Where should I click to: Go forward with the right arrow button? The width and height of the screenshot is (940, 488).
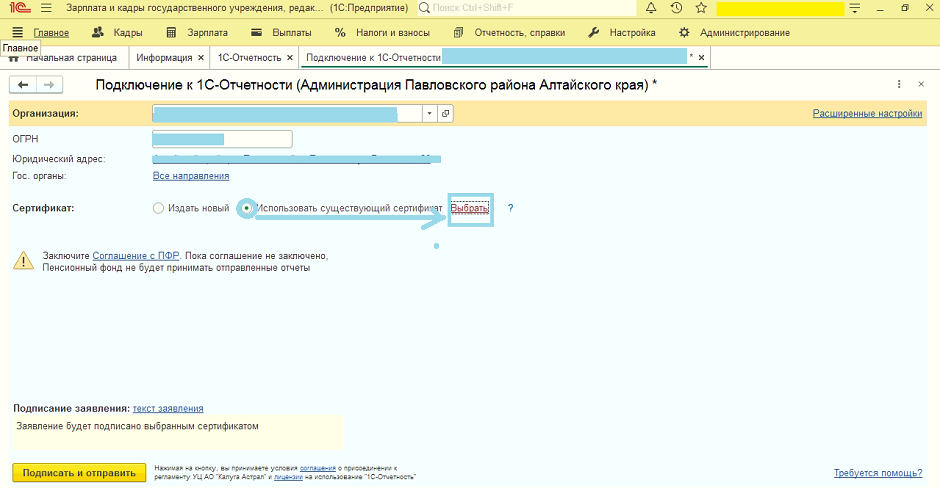[x=49, y=85]
